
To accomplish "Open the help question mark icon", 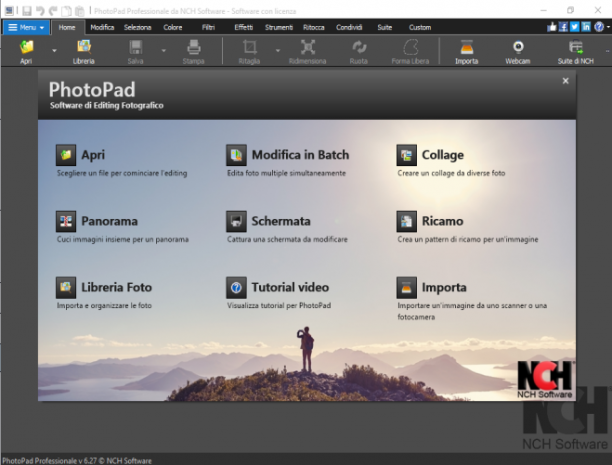I will coord(599,27).
